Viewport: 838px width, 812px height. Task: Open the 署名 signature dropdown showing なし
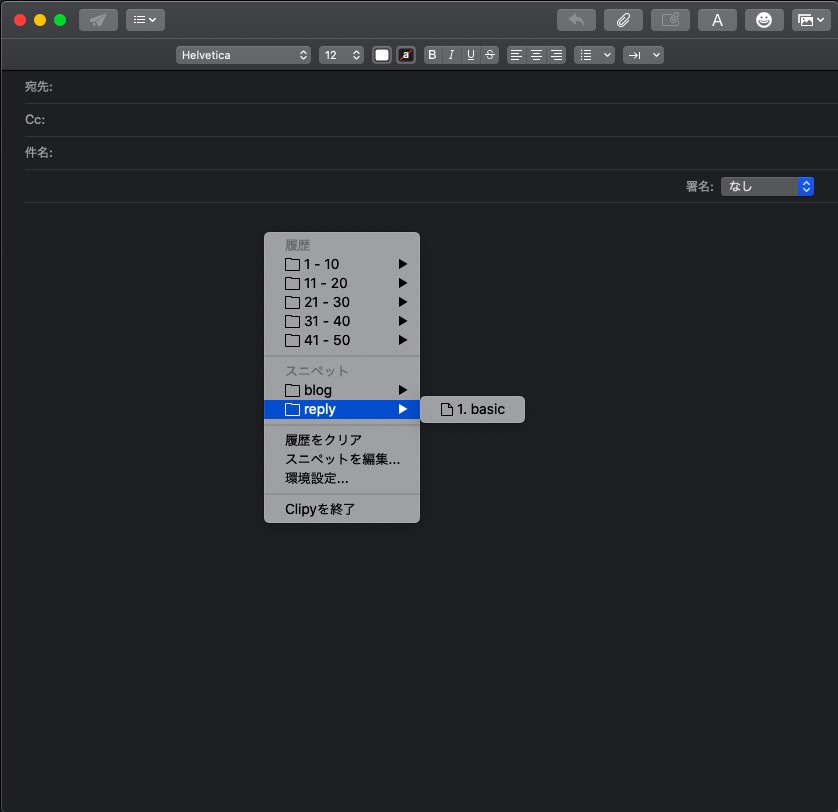[x=767, y=187]
